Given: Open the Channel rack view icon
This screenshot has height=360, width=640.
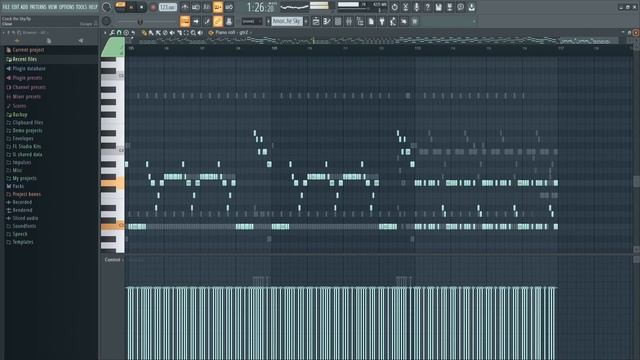Looking at the screenshot, I should click(338, 21).
